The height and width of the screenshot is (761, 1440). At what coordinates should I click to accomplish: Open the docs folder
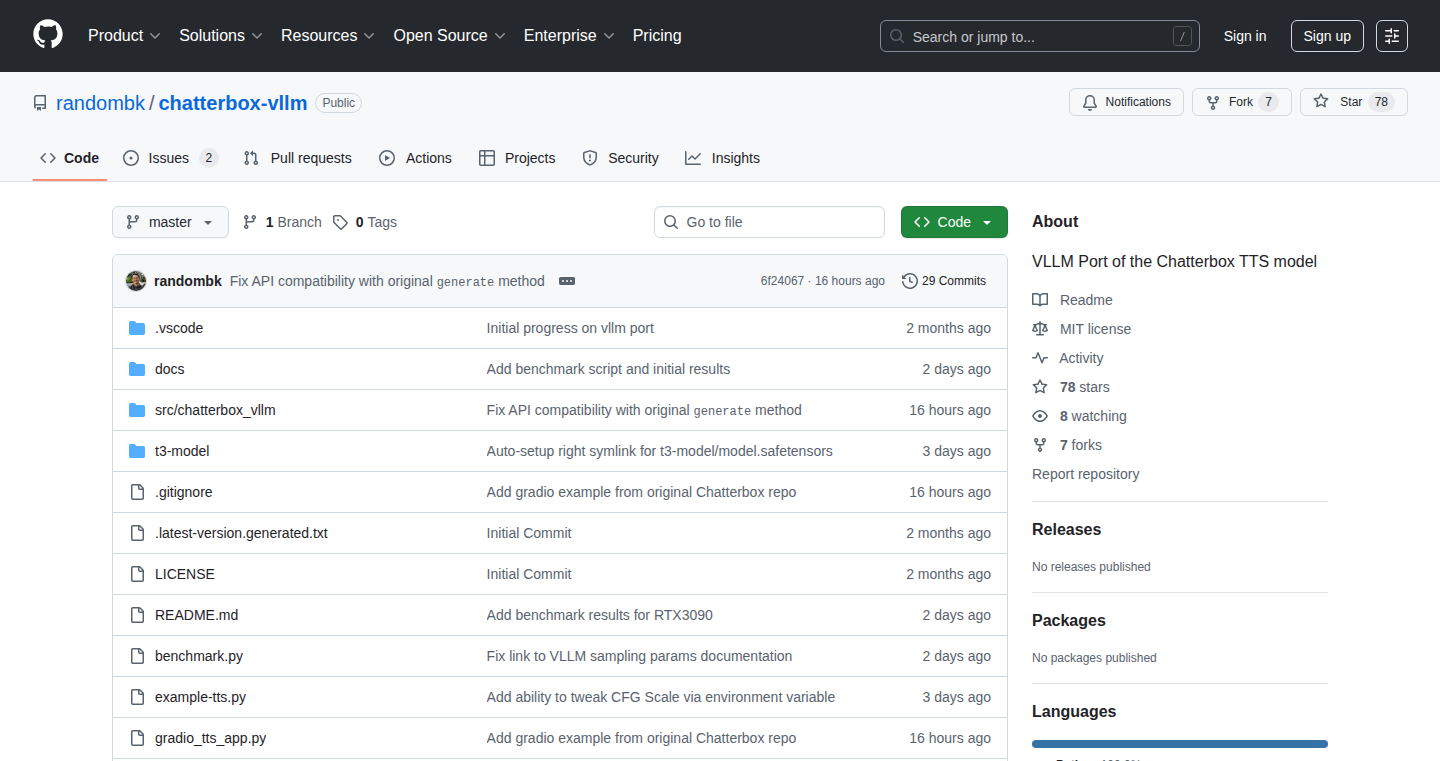tap(170, 369)
